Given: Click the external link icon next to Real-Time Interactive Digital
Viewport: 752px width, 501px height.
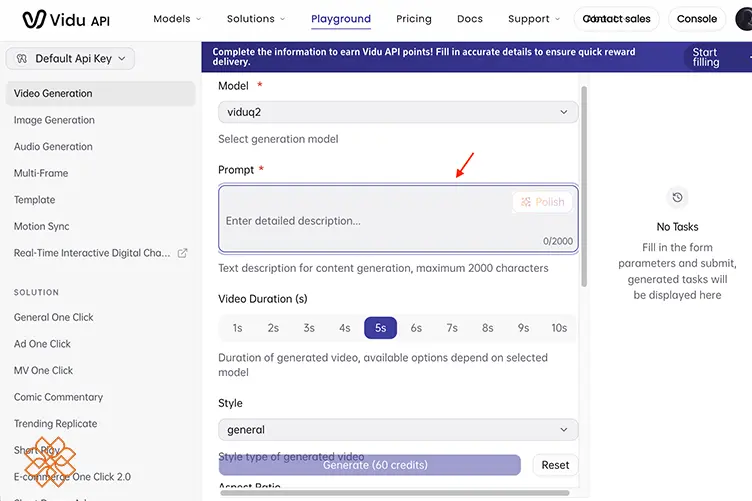Looking at the screenshot, I should click(182, 253).
